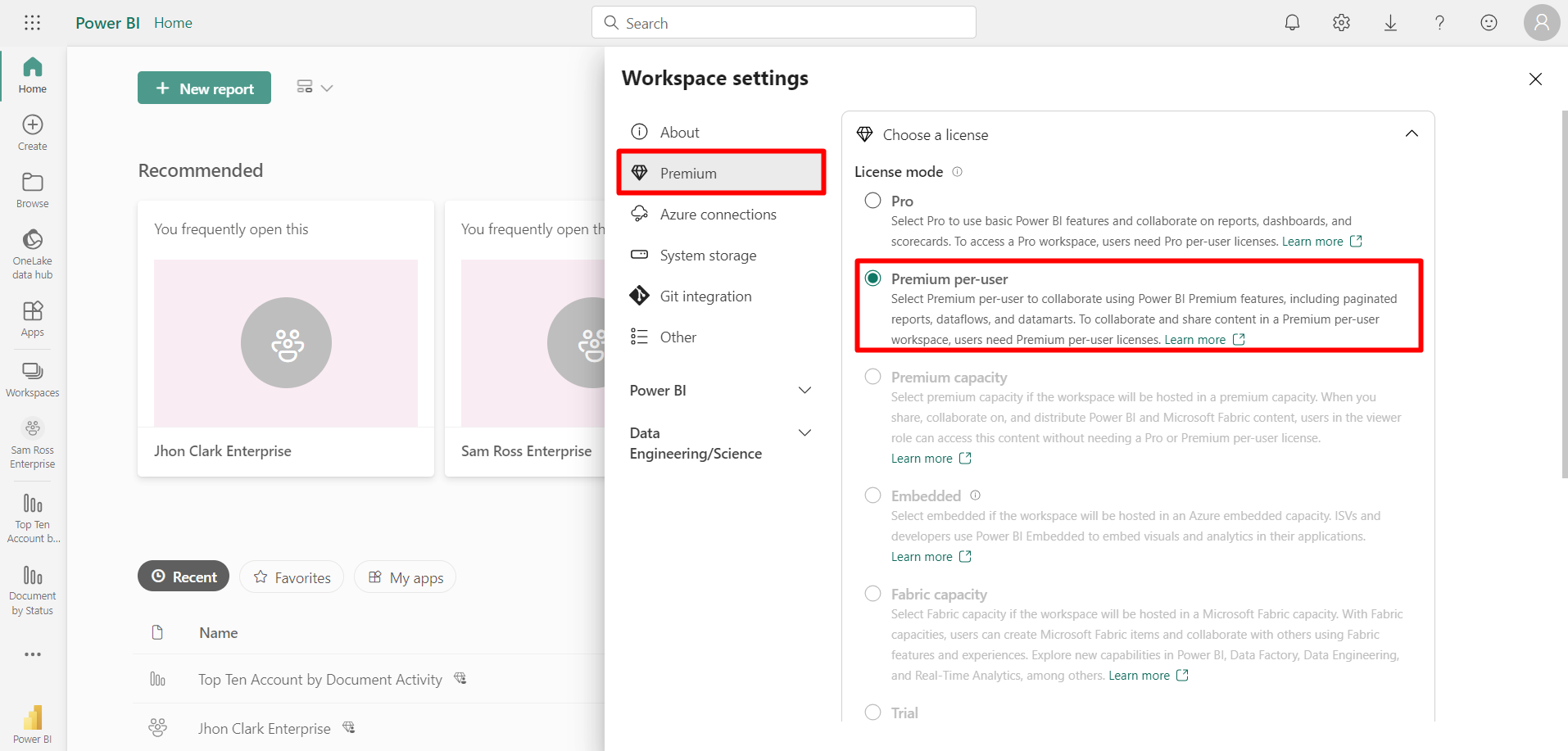Click info icon next to Embedded
Image resolution: width=1568 pixels, height=751 pixels.
tap(975, 495)
